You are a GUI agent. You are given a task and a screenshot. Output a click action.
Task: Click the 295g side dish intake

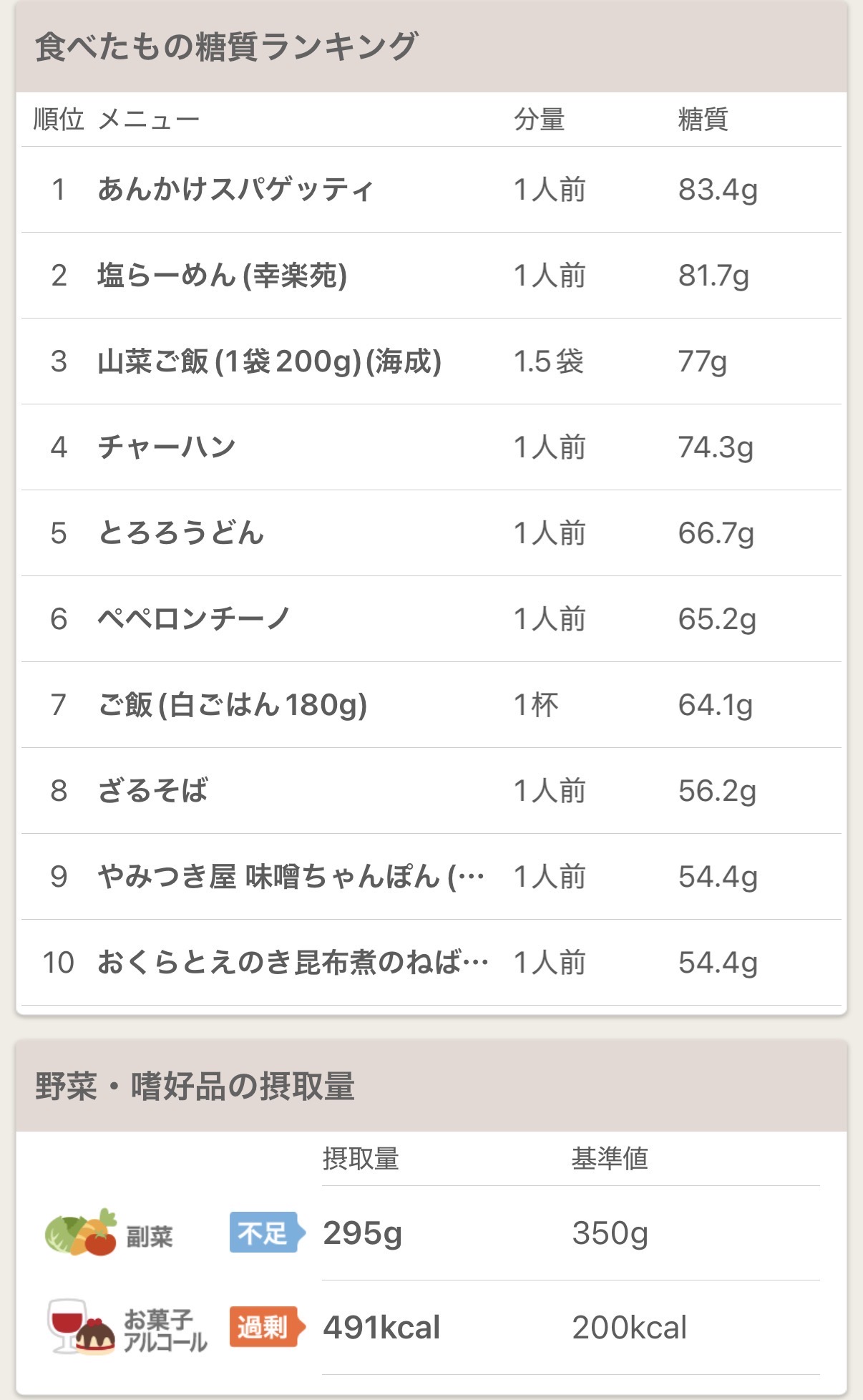tap(362, 1233)
